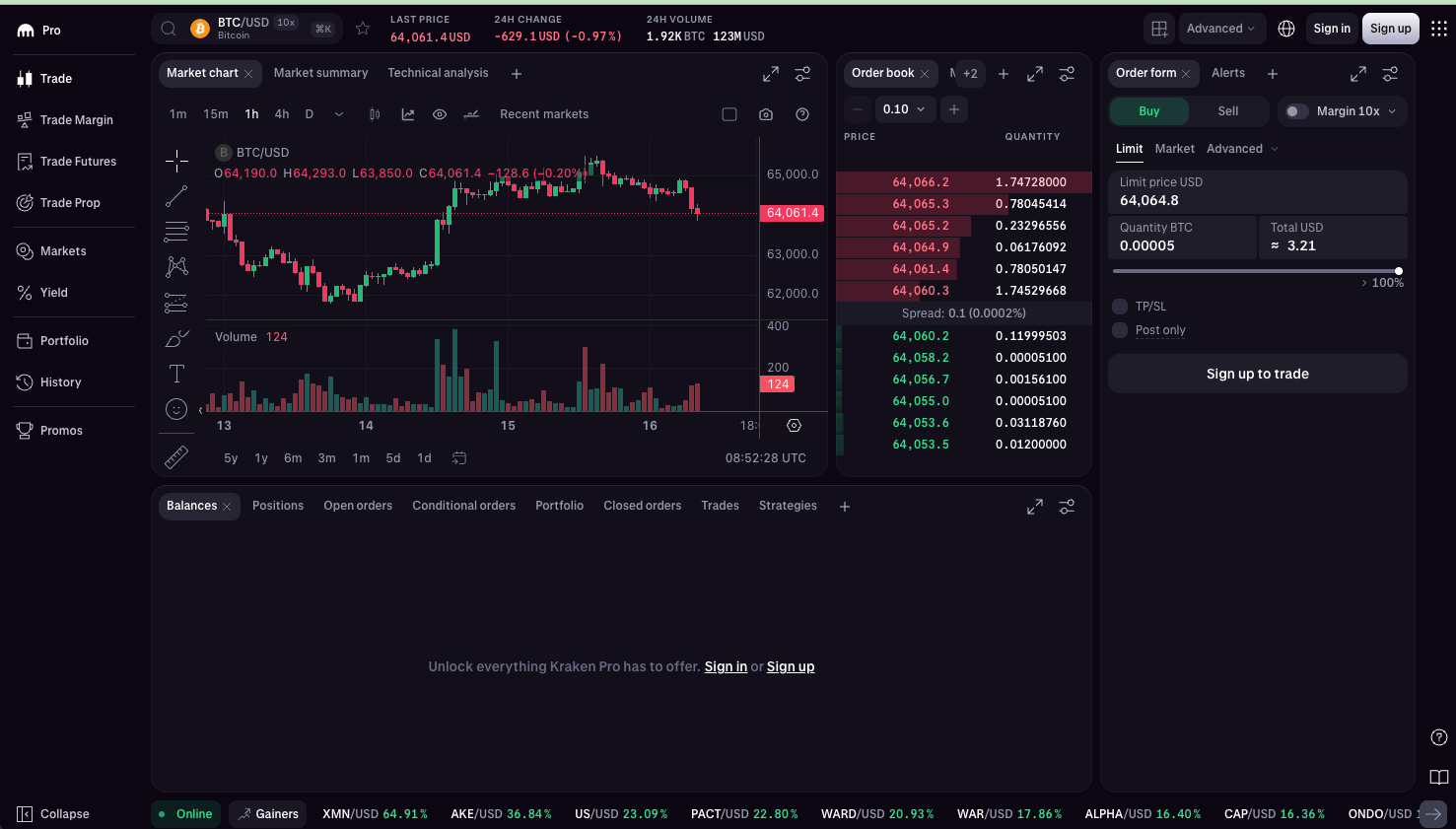Screen dimensions: 1456x829
Task: Click the Sign in button
Action: 1332,29
